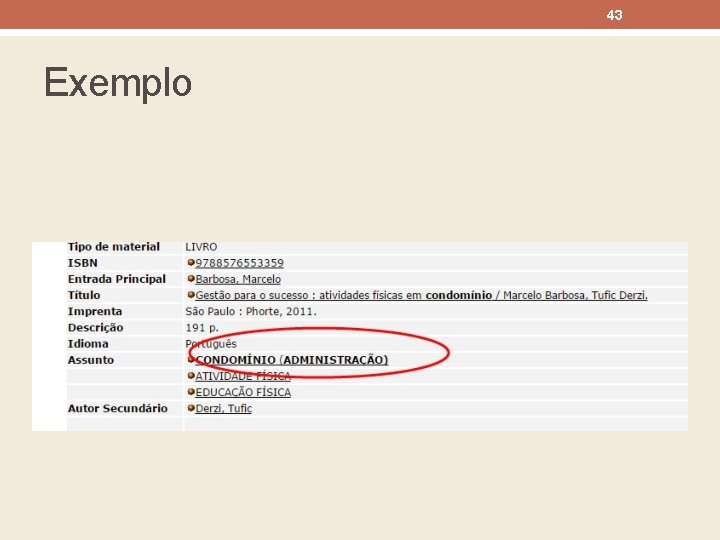Screen dimensions: 720x540
Task: Open secondary author link Derzi, Tufic
Action: click(x=223, y=408)
